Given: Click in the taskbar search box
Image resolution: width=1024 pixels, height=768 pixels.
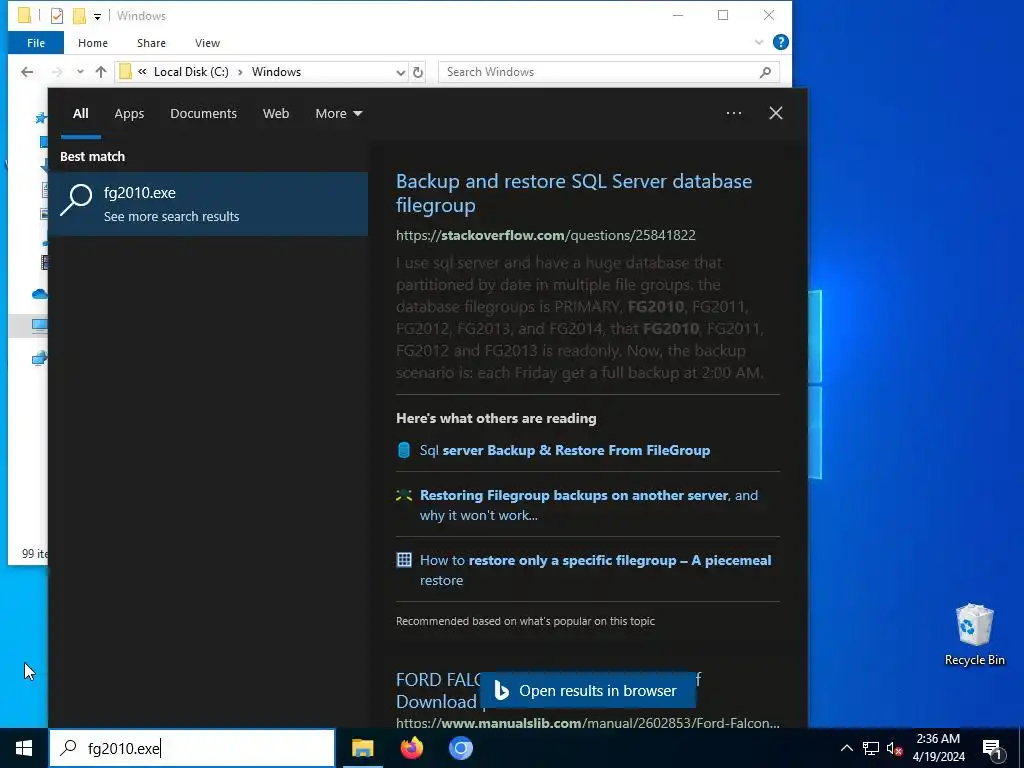Looking at the screenshot, I should [x=191, y=748].
